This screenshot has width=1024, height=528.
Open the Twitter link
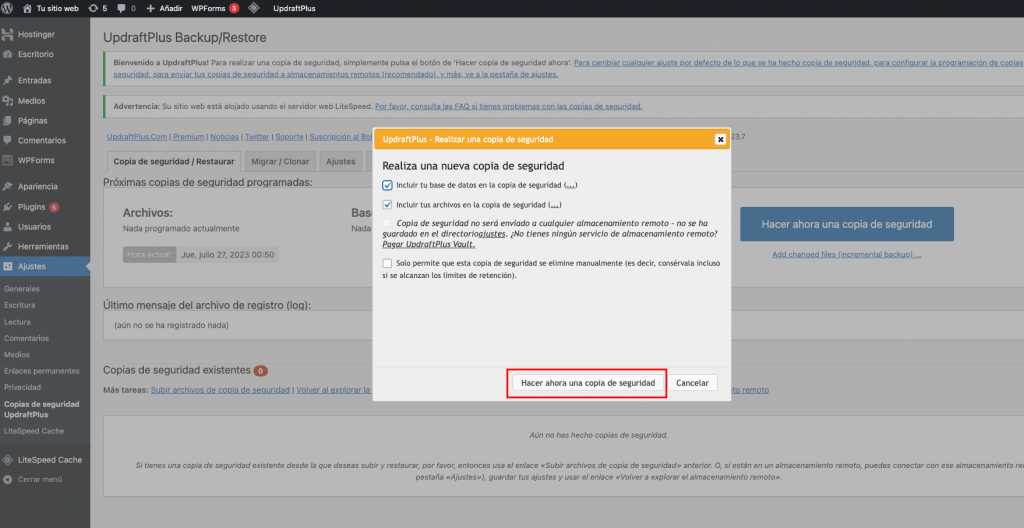pos(257,137)
